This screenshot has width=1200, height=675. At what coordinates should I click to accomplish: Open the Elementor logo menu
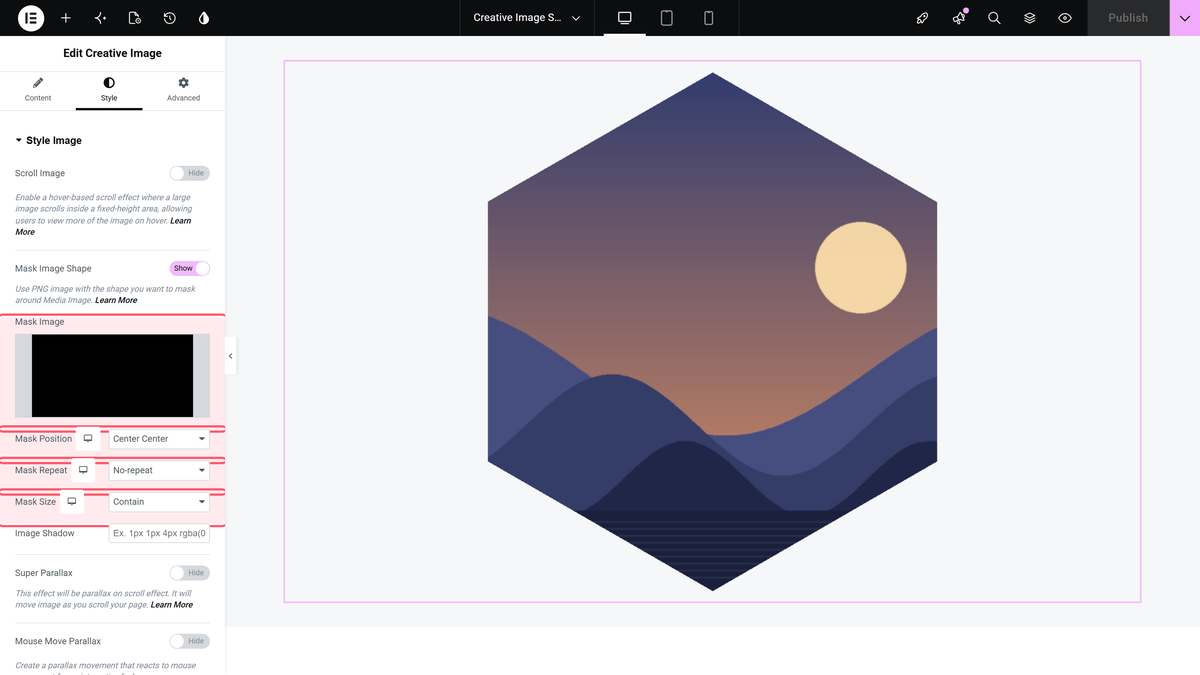[30, 18]
